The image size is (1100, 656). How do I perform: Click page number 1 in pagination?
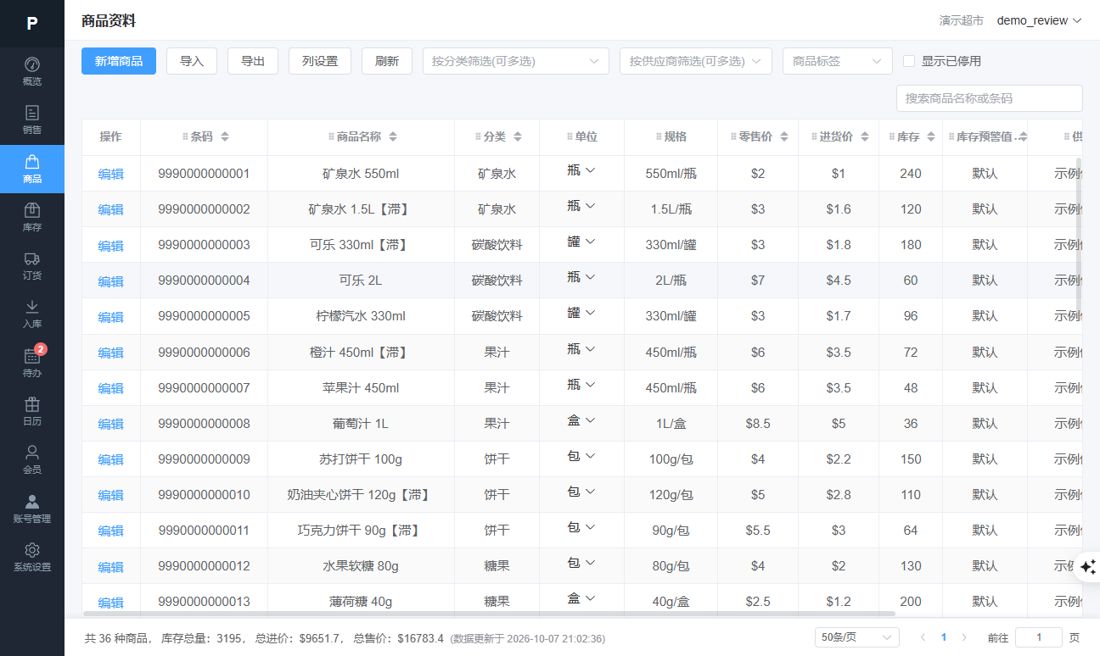pos(944,637)
